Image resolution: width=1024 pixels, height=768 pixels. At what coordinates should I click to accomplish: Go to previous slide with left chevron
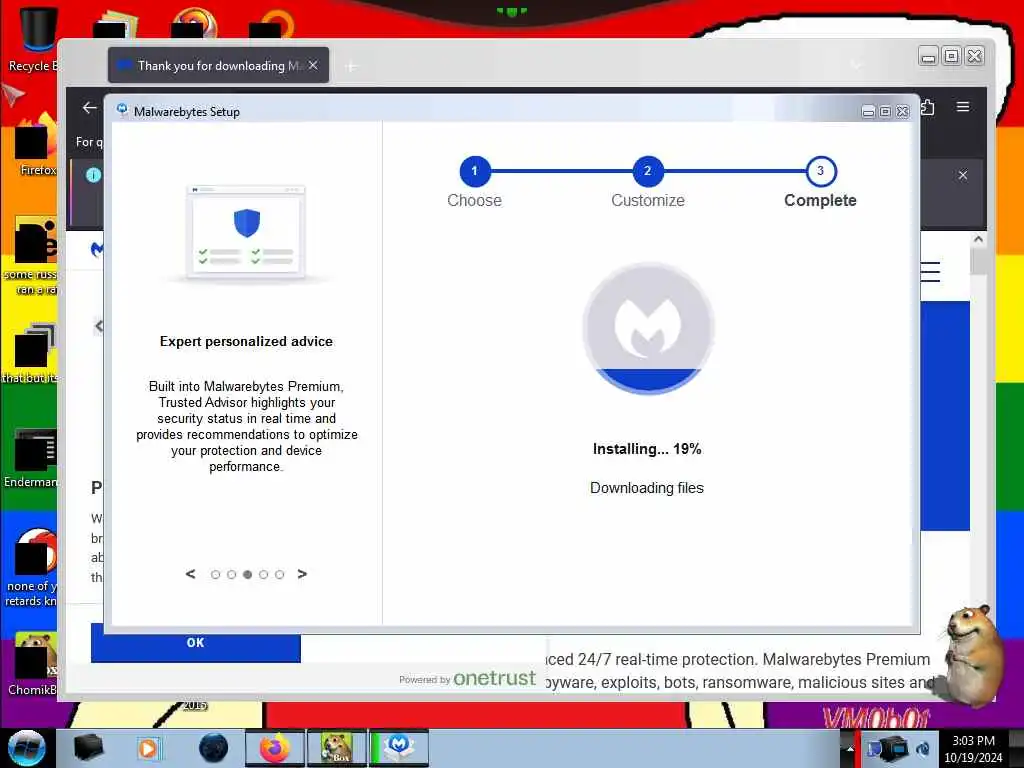pos(190,574)
